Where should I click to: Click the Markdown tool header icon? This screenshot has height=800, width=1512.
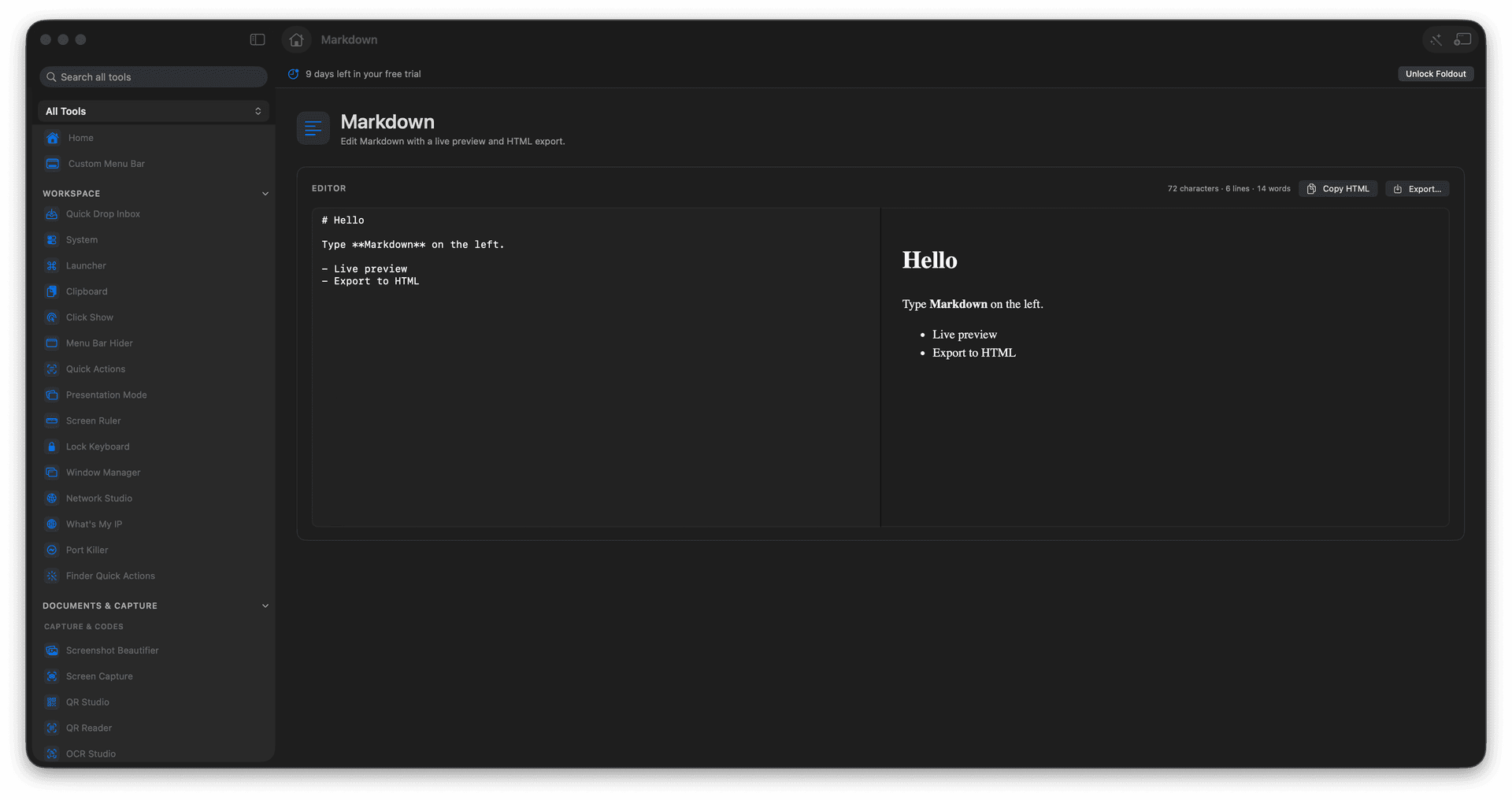313,128
